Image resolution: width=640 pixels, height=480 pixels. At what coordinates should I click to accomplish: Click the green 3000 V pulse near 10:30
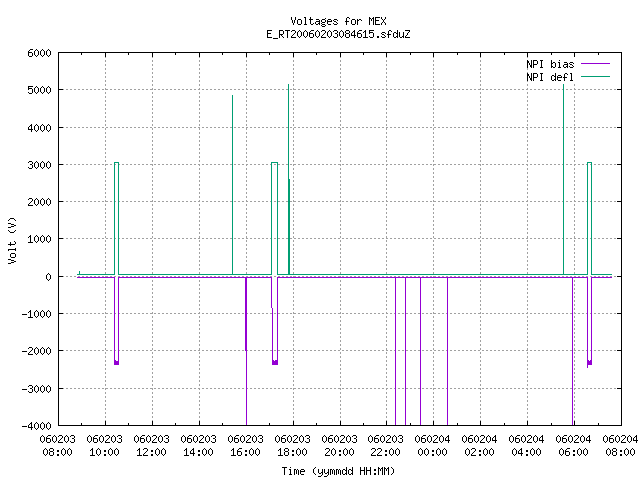(116, 218)
